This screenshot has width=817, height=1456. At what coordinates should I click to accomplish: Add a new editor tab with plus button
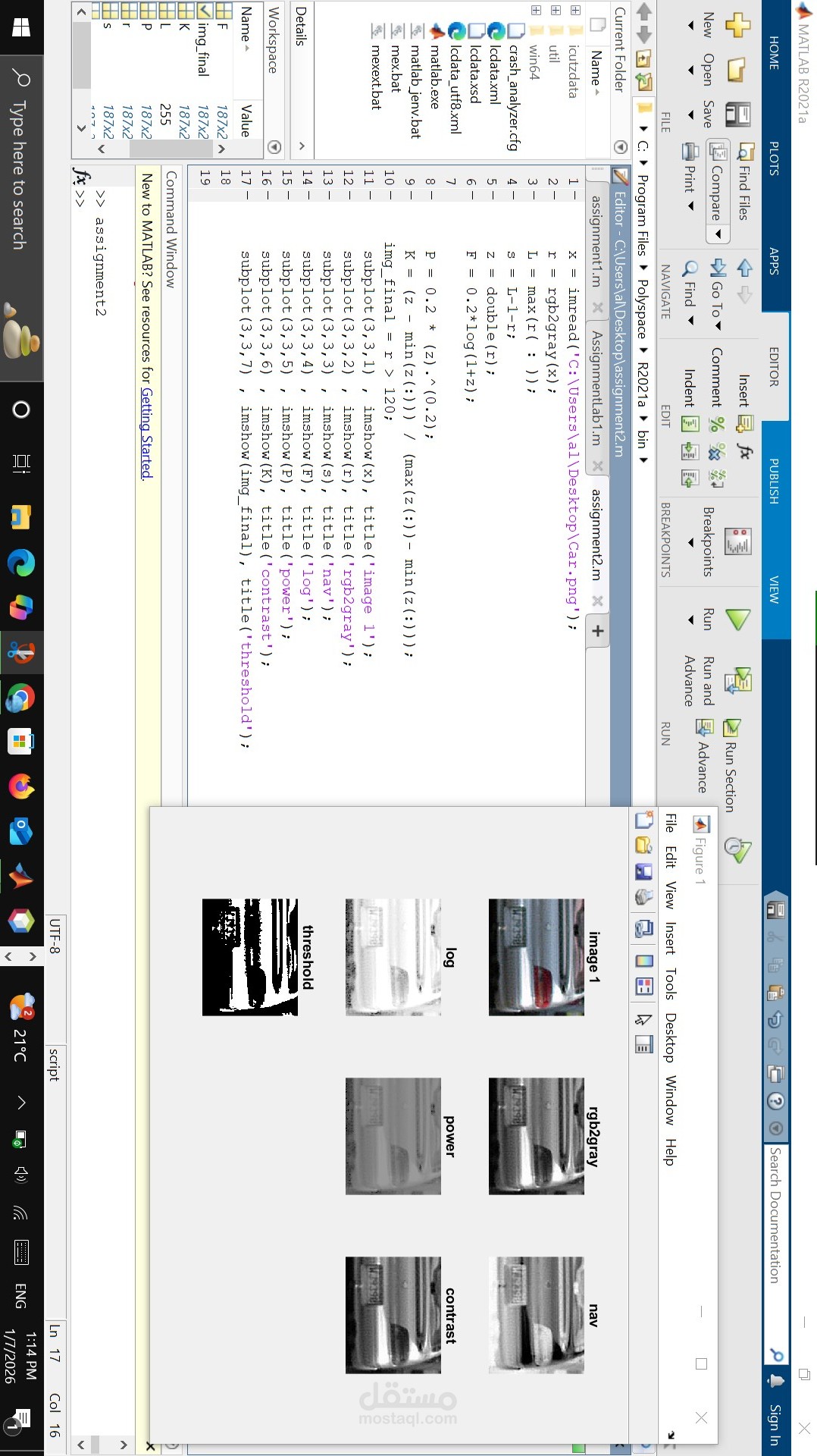coord(598,630)
